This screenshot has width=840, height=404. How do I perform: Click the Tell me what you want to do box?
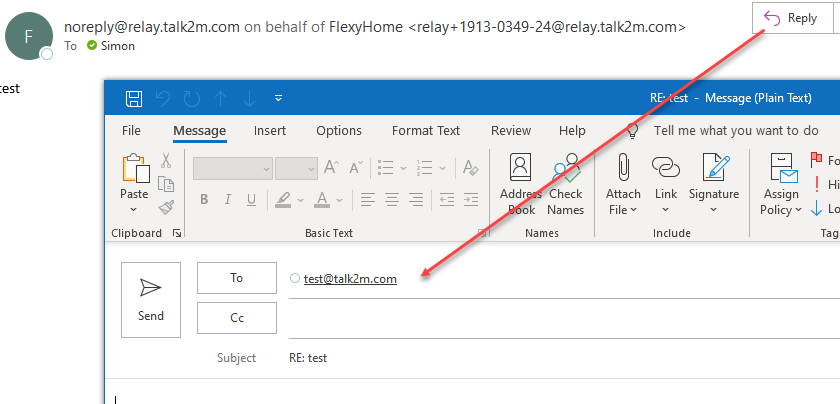click(736, 131)
